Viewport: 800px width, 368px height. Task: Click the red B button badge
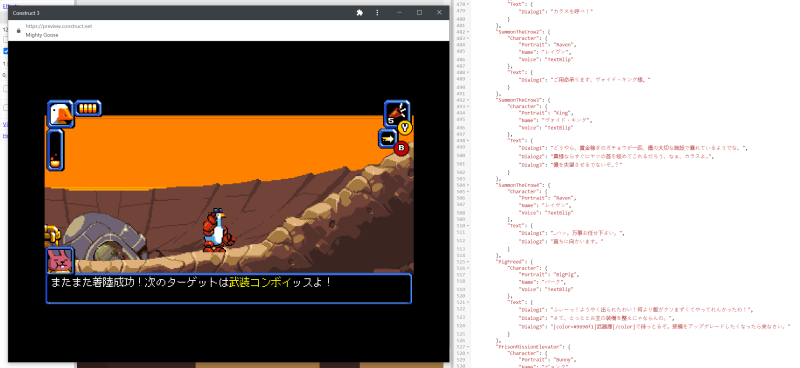pos(401,149)
